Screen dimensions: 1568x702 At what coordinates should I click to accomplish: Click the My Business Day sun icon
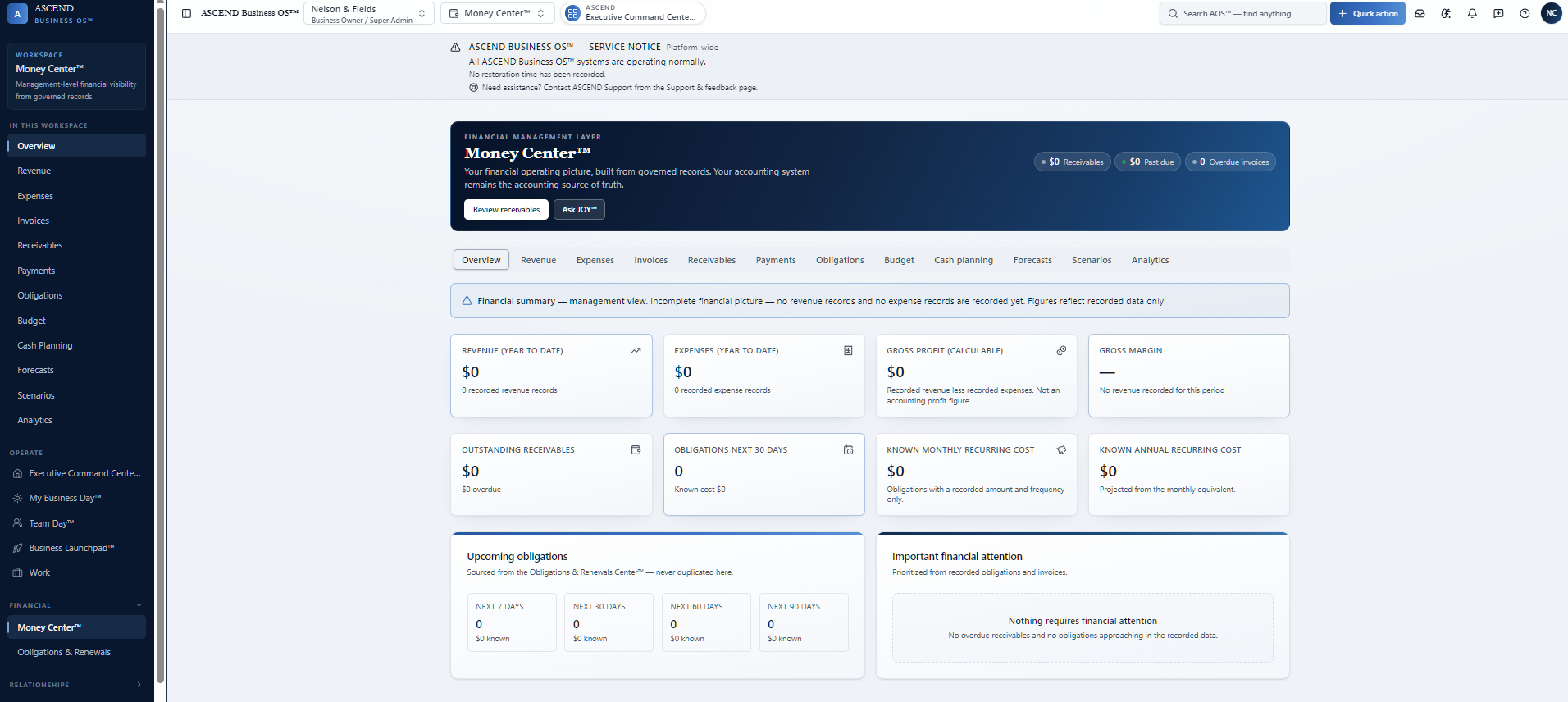17,498
